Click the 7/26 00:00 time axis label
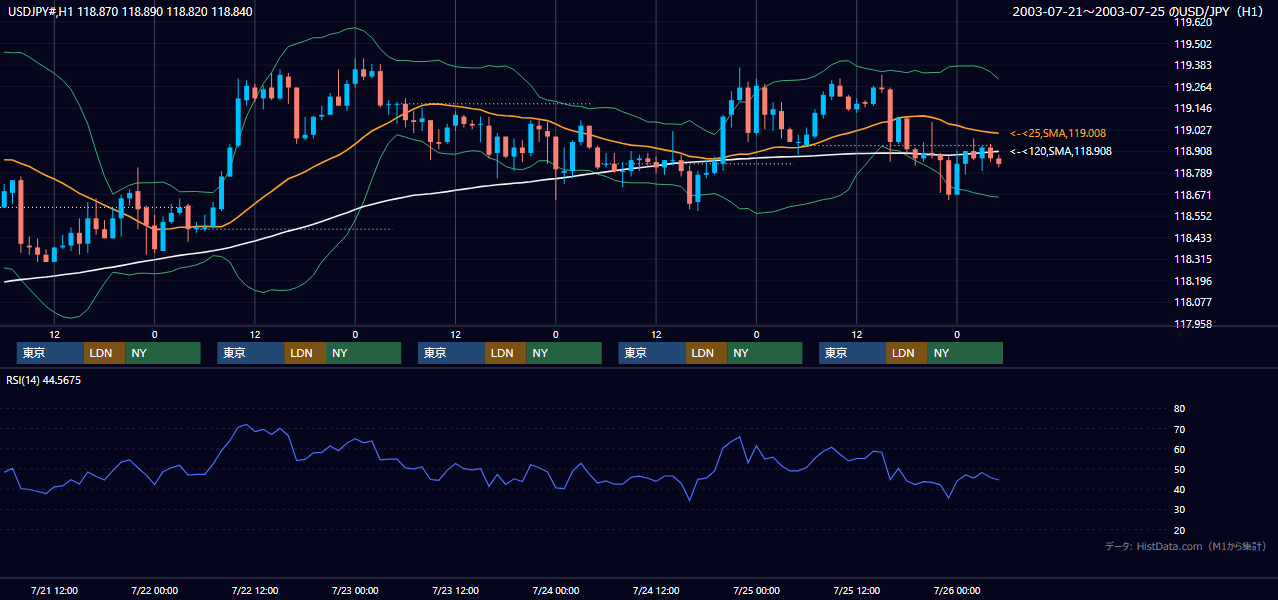The width and height of the screenshot is (1278, 600). (x=957, y=590)
